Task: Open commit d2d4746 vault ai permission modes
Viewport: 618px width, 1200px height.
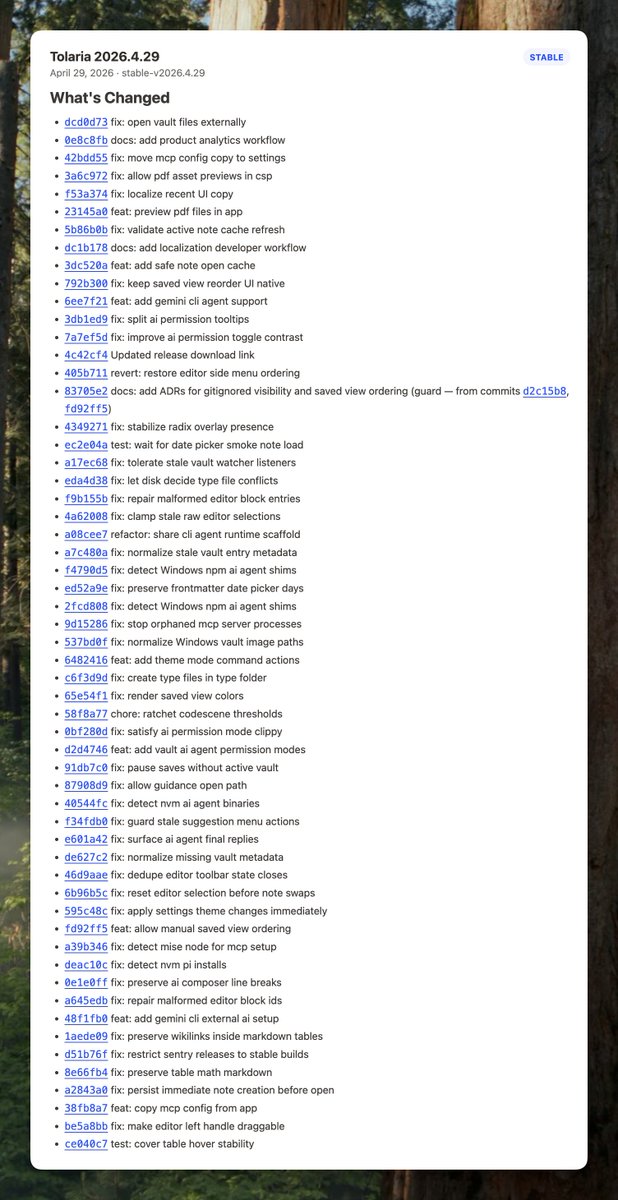Action: [x=86, y=750]
